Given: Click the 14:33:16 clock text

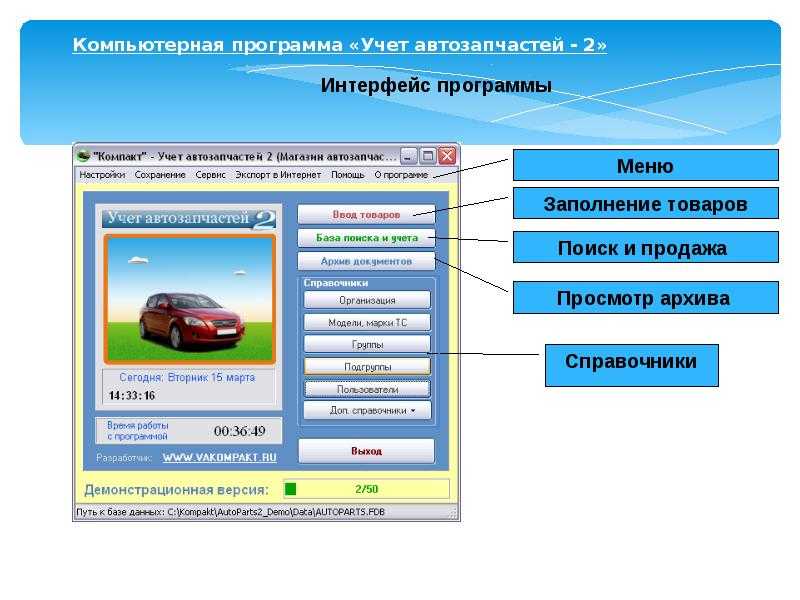Looking at the screenshot, I should coord(132,395).
